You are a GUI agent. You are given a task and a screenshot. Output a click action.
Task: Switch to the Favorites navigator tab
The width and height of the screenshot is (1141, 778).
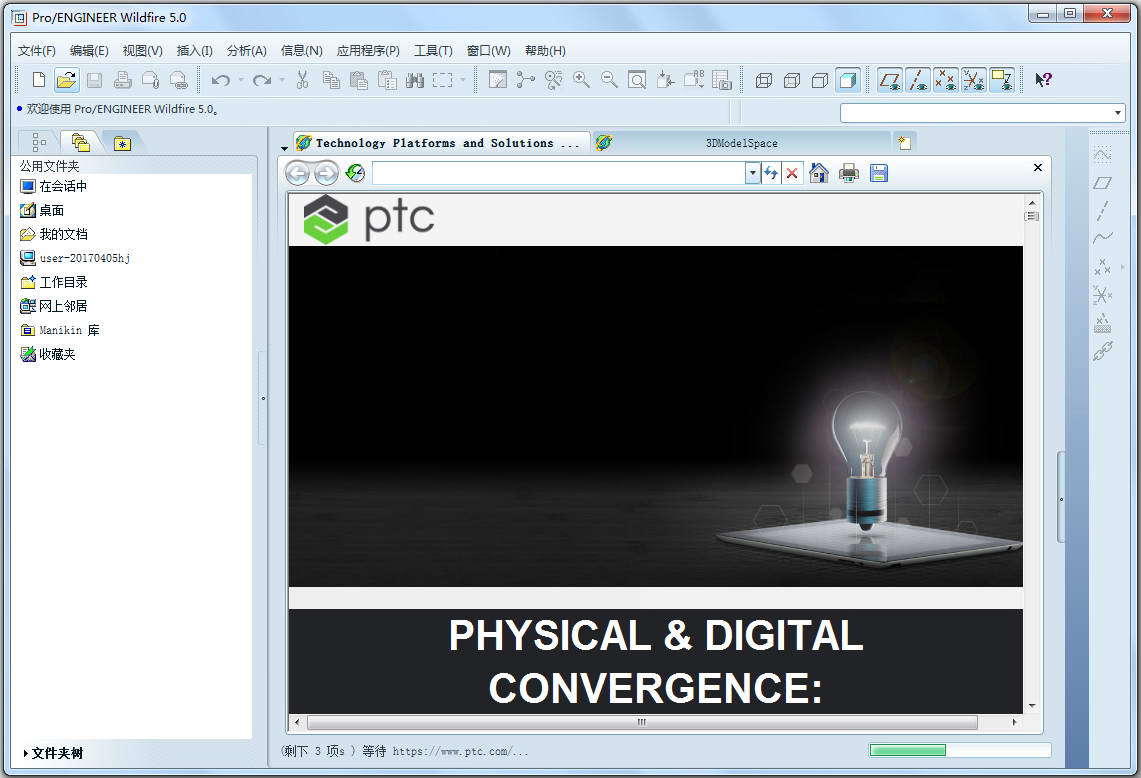(x=122, y=143)
